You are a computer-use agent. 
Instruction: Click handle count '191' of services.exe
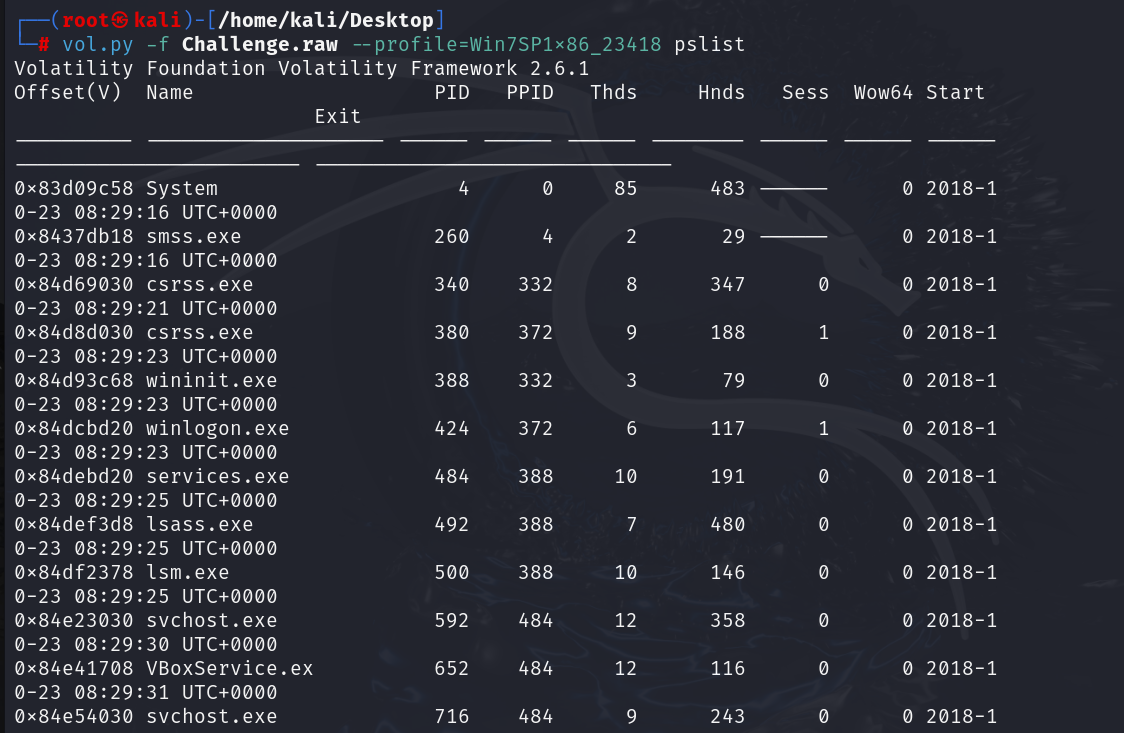click(728, 476)
